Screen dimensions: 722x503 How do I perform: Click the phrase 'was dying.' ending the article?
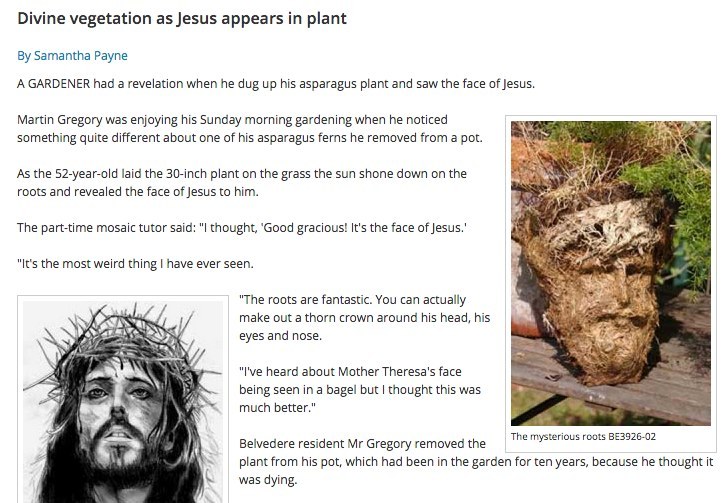pyautogui.click(x=268, y=480)
